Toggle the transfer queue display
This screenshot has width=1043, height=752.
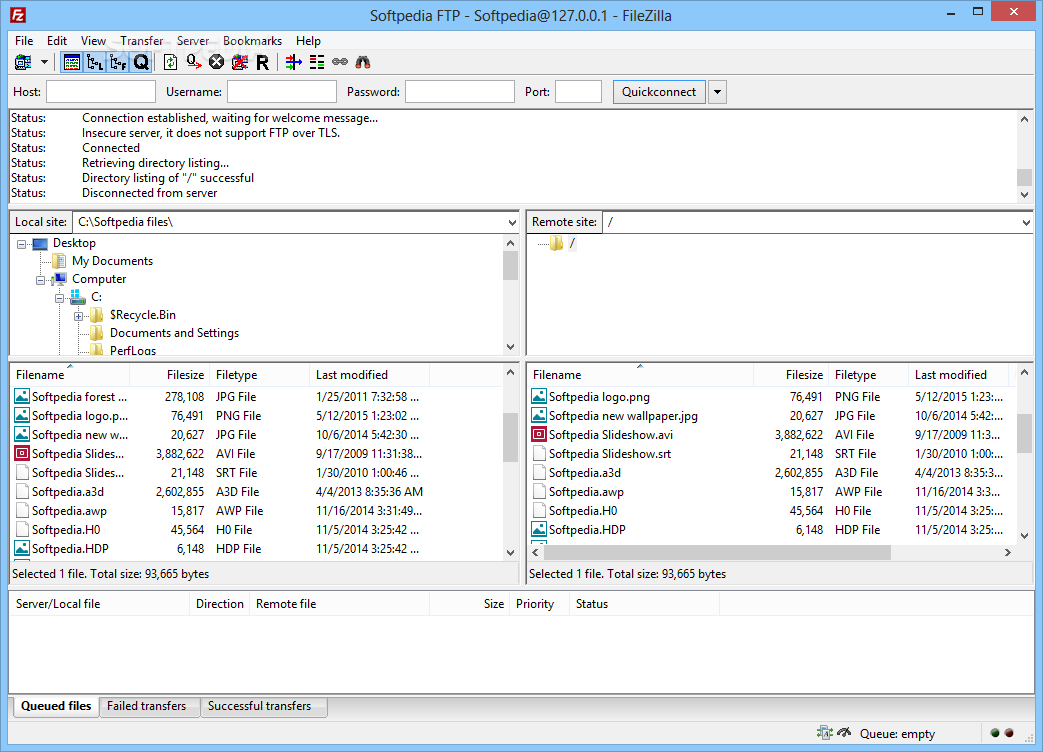pyautogui.click(x=141, y=62)
